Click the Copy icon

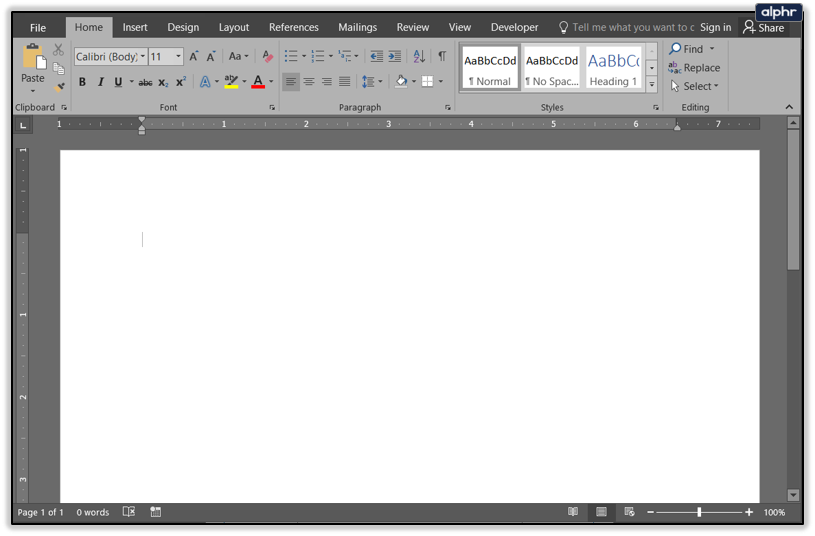click(59, 69)
